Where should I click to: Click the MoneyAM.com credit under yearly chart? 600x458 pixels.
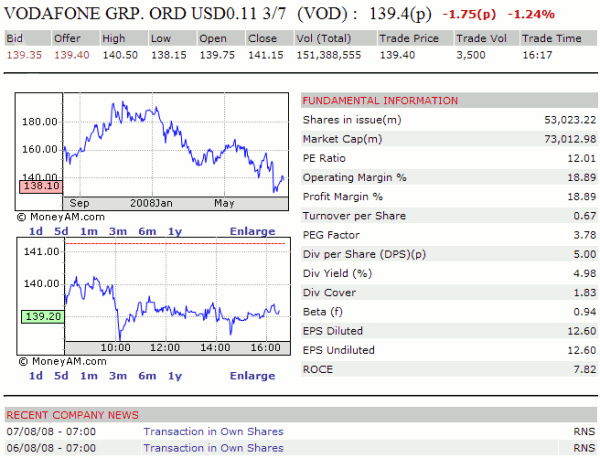pyautogui.click(x=61, y=217)
